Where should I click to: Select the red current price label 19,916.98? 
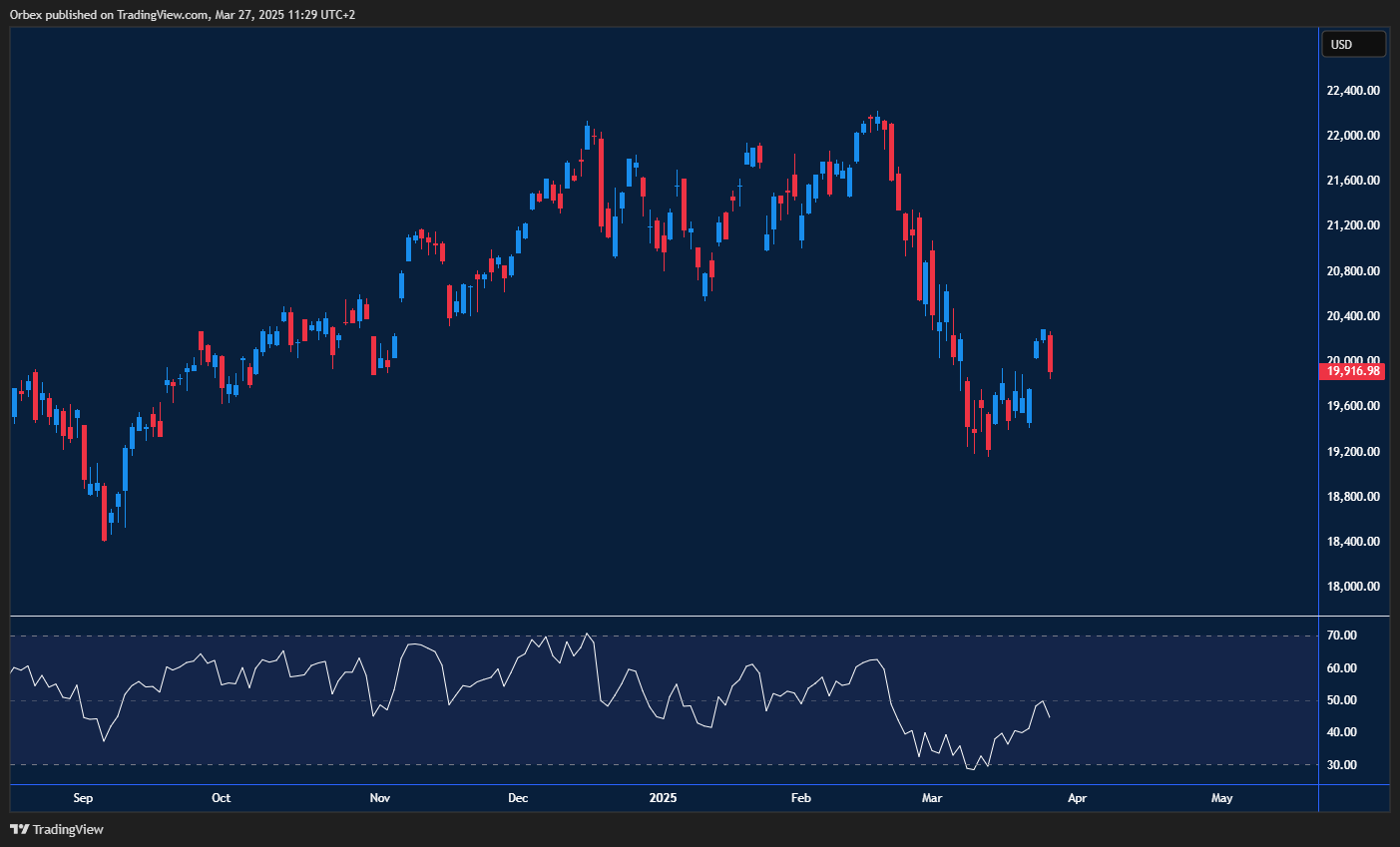tap(1352, 370)
